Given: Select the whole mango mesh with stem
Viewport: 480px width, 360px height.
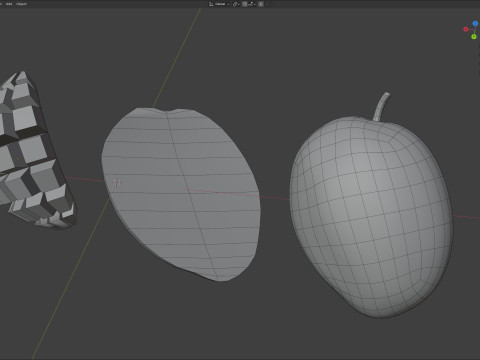Looking at the screenshot, I should click(x=371, y=213).
